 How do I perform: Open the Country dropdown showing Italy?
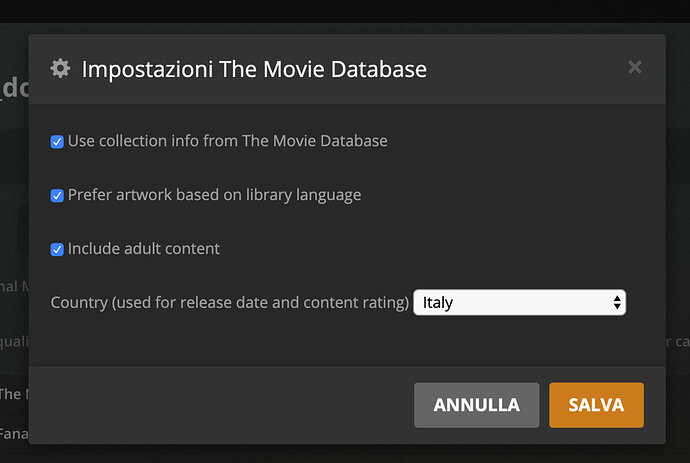[519, 302]
